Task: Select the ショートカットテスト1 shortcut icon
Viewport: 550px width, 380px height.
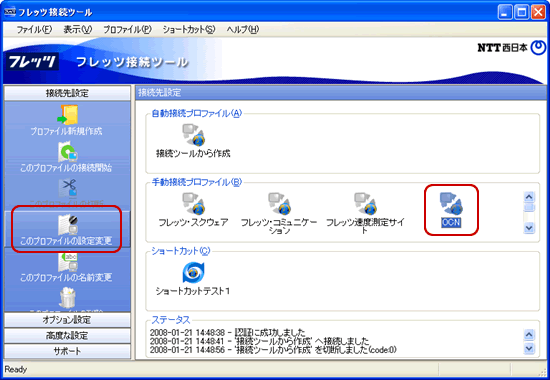Action: pyautogui.click(x=193, y=272)
